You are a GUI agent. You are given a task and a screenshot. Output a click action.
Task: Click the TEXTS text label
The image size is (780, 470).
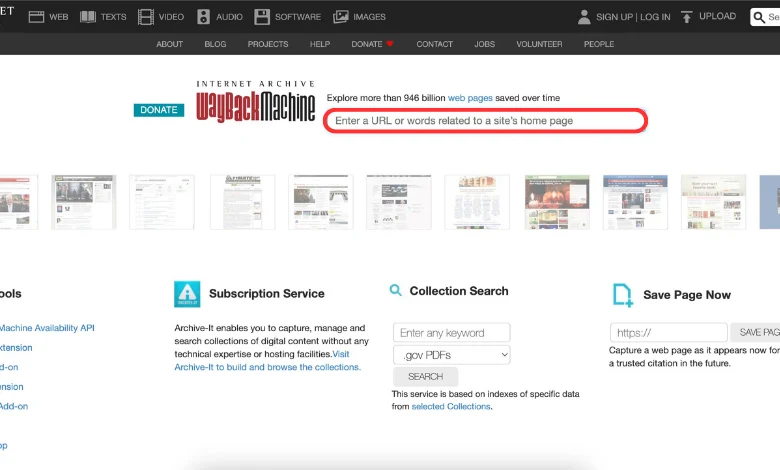coord(113,17)
